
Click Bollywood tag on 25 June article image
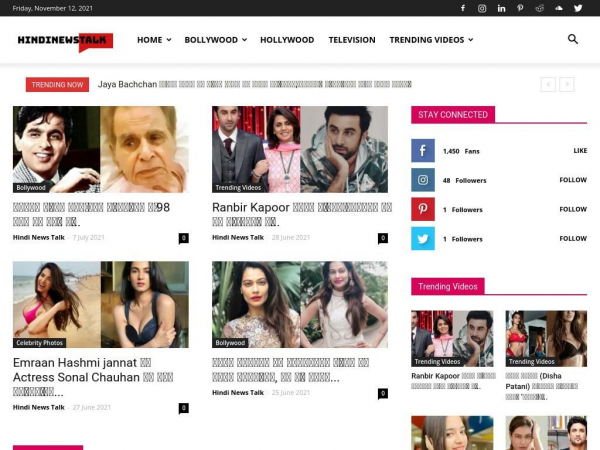click(x=230, y=343)
